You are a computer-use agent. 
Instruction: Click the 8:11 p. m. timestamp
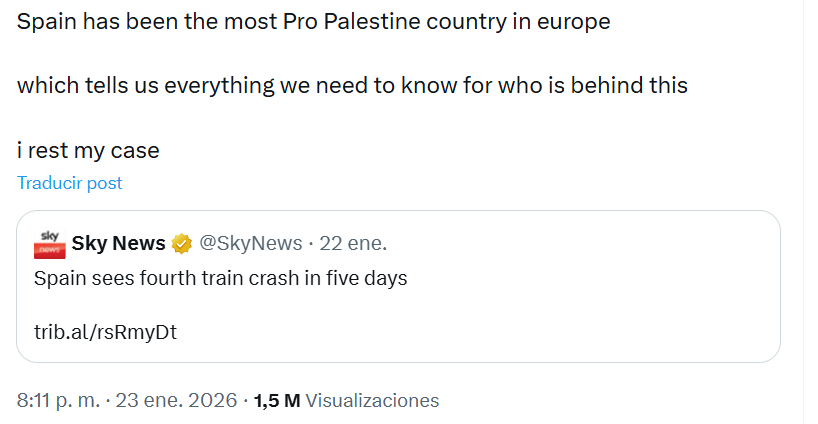[x=58, y=400]
